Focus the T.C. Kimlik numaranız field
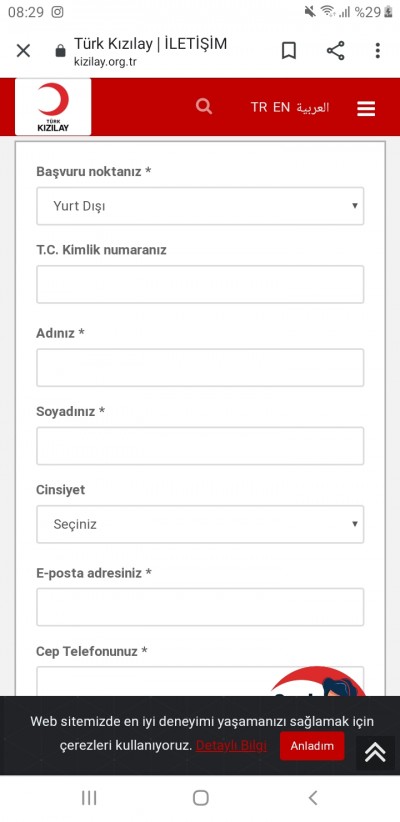 [200, 284]
